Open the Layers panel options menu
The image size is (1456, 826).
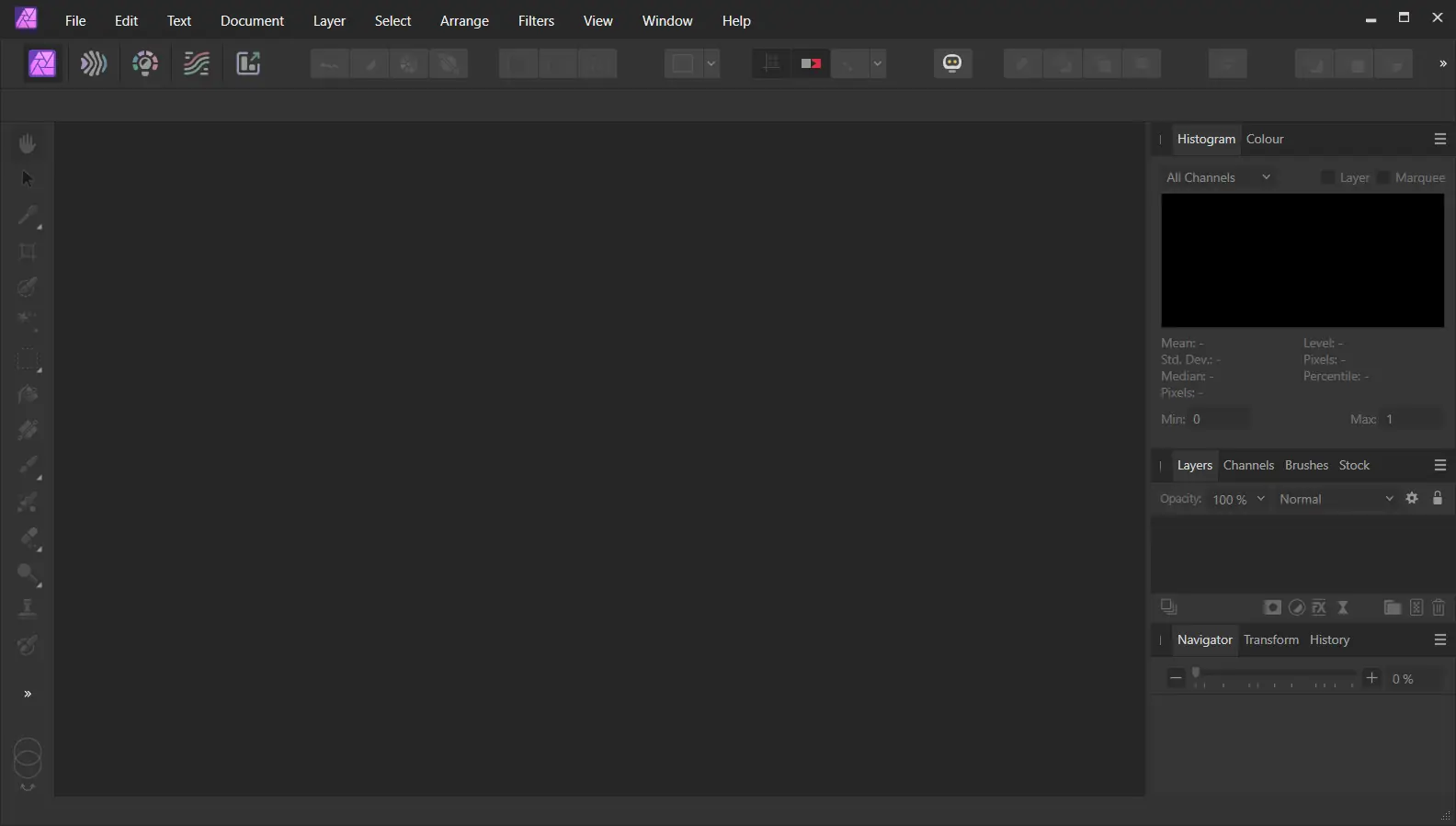[x=1440, y=465]
